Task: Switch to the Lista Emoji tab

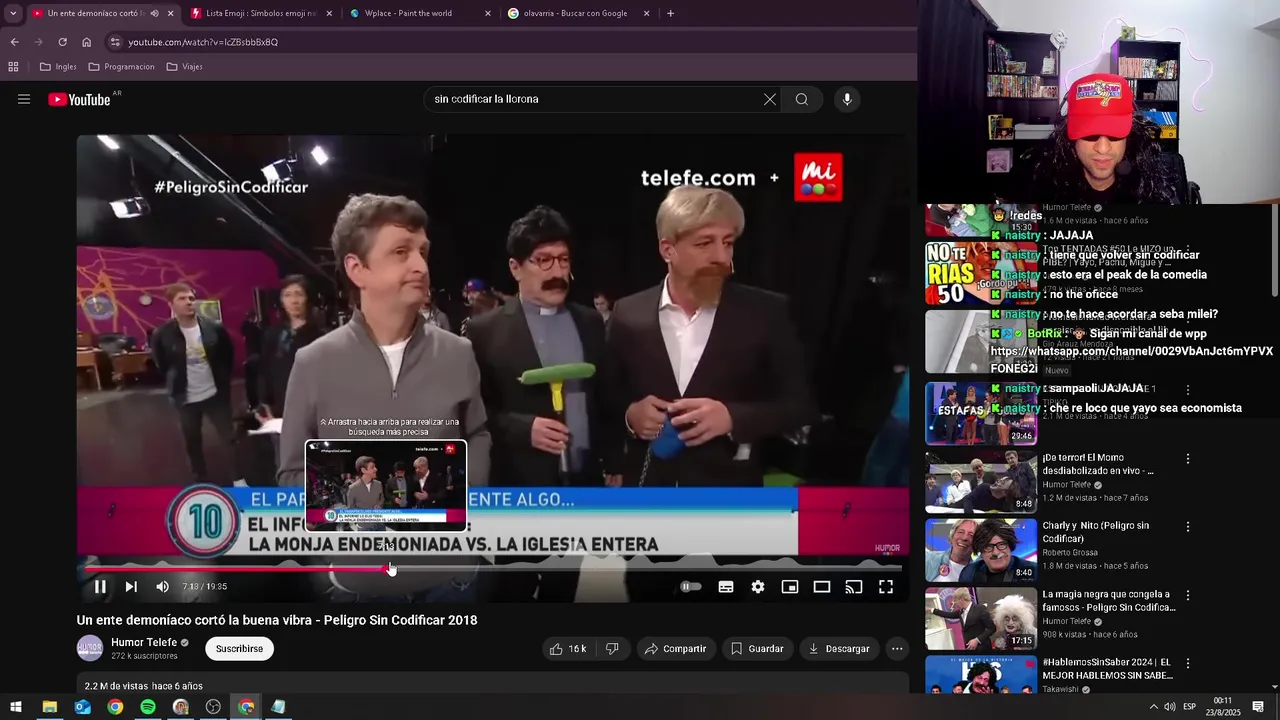Action: [260, 13]
